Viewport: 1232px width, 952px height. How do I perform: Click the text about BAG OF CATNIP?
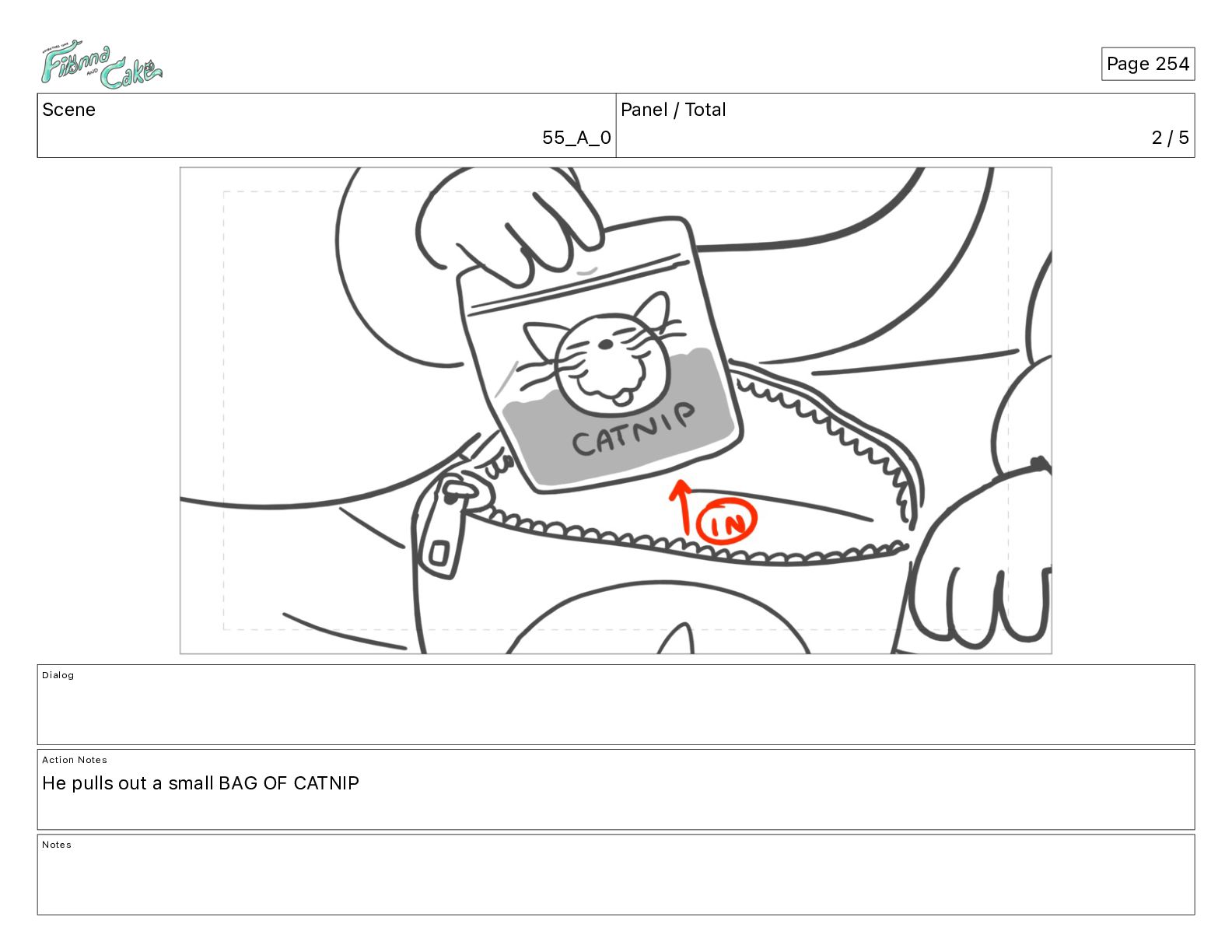pos(201,783)
